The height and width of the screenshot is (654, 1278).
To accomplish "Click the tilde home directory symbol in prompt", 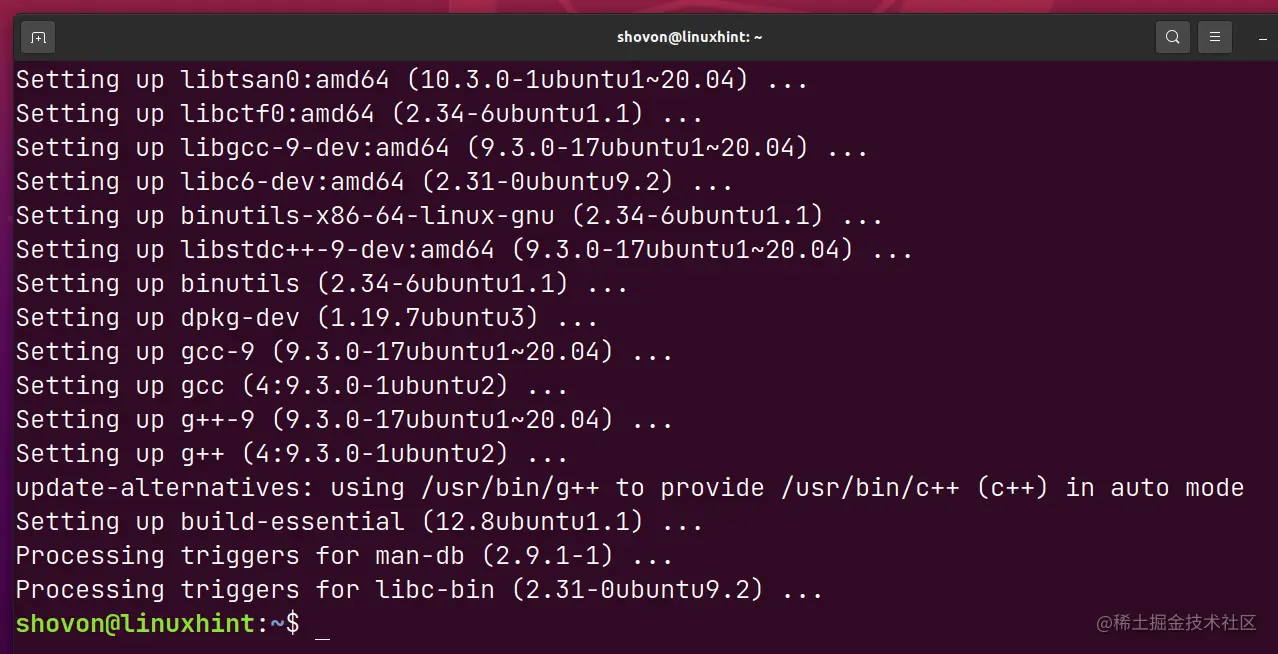I will coord(276,623).
